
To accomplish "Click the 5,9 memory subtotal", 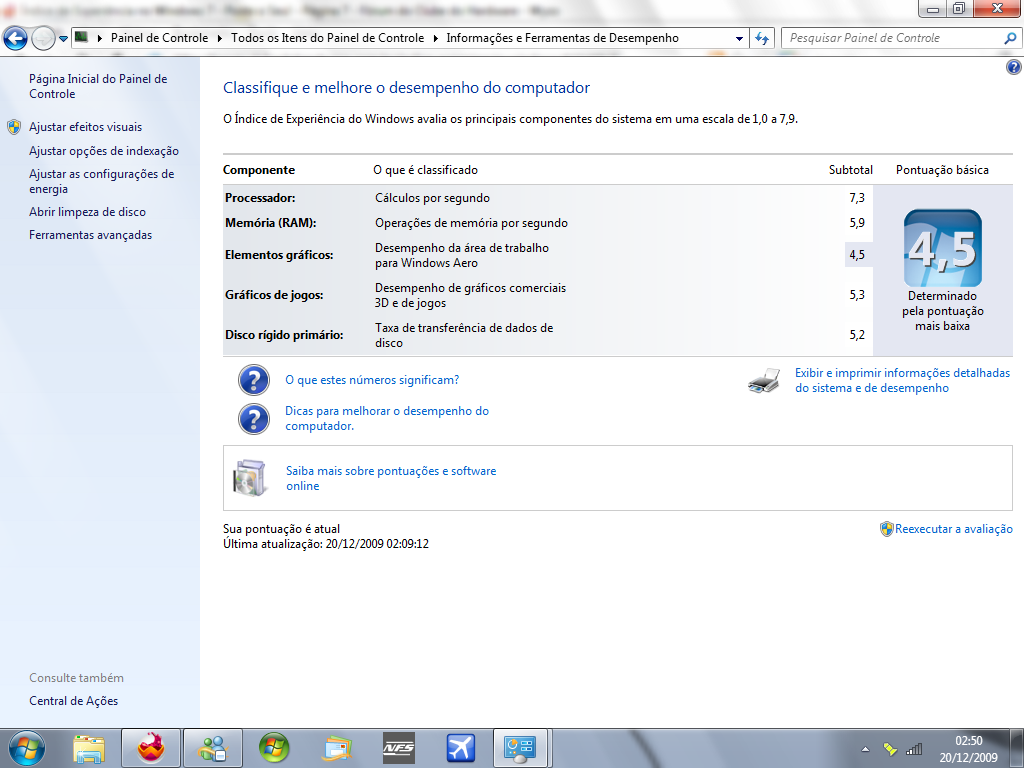I will click(857, 223).
